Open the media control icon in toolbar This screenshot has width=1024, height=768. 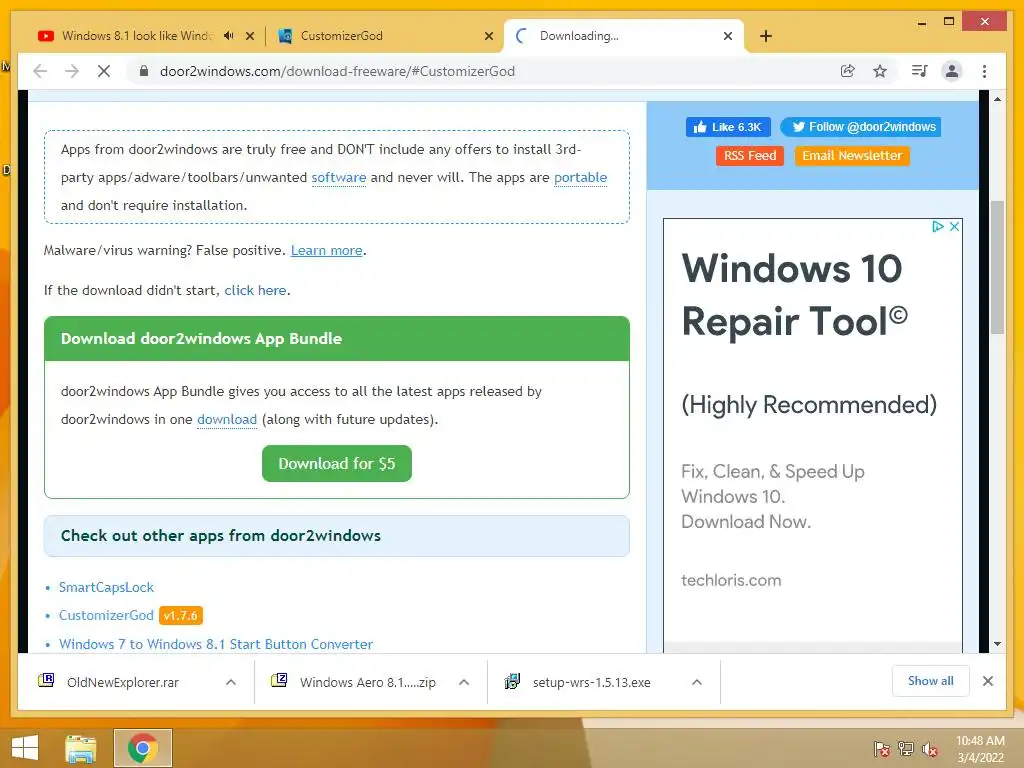[920, 71]
